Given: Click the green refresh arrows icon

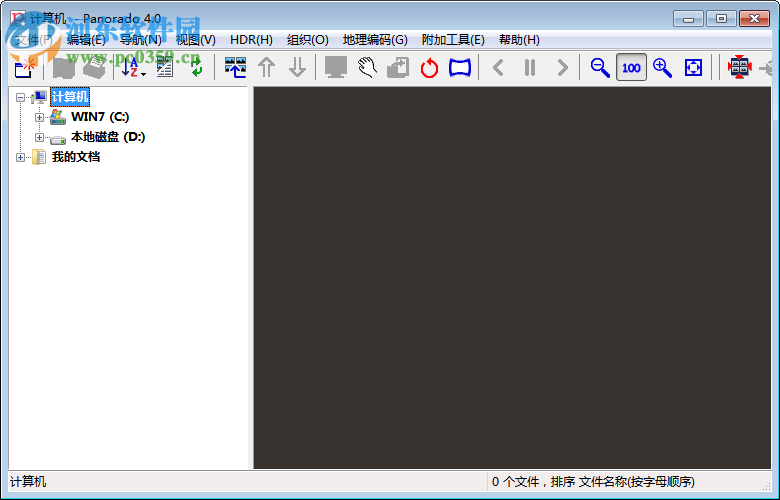Looking at the screenshot, I should 196,68.
